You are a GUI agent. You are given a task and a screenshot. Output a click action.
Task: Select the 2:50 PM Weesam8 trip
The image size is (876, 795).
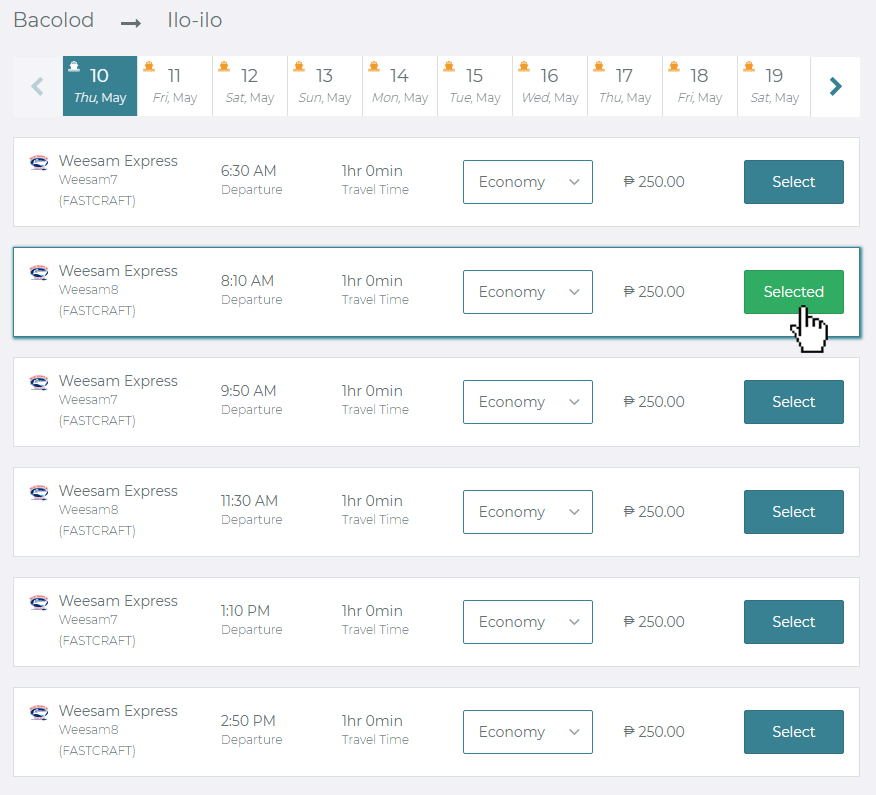coord(794,732)
